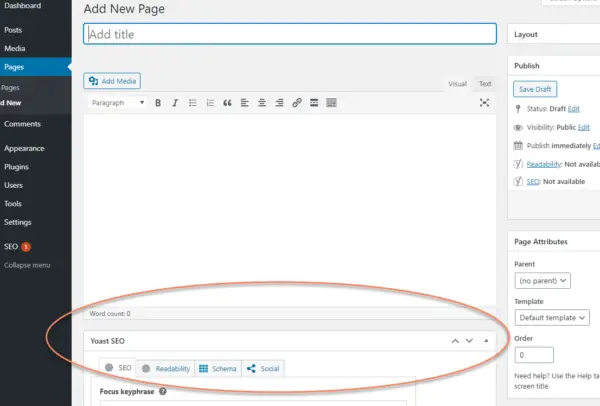This screenshot has height=406, width=600.
Task: Click the Save Draft button
Action: [535, 89]
